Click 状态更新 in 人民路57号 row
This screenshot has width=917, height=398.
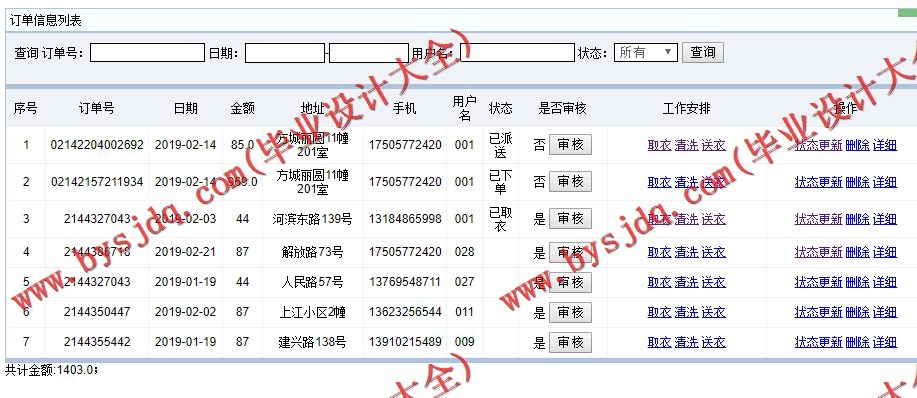[x=818, y=282]
